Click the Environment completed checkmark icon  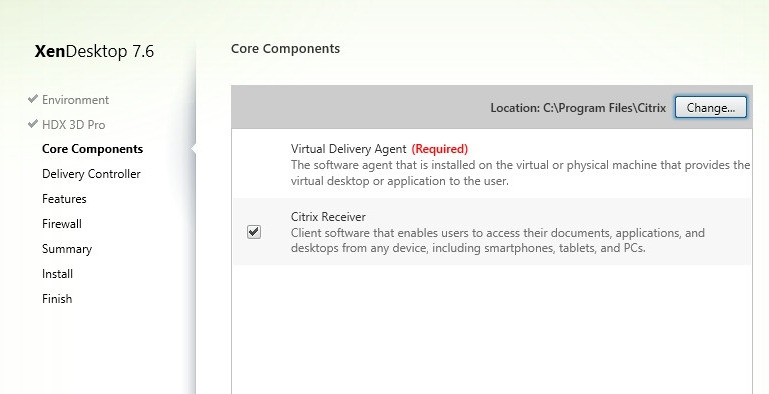pos(33,99)
